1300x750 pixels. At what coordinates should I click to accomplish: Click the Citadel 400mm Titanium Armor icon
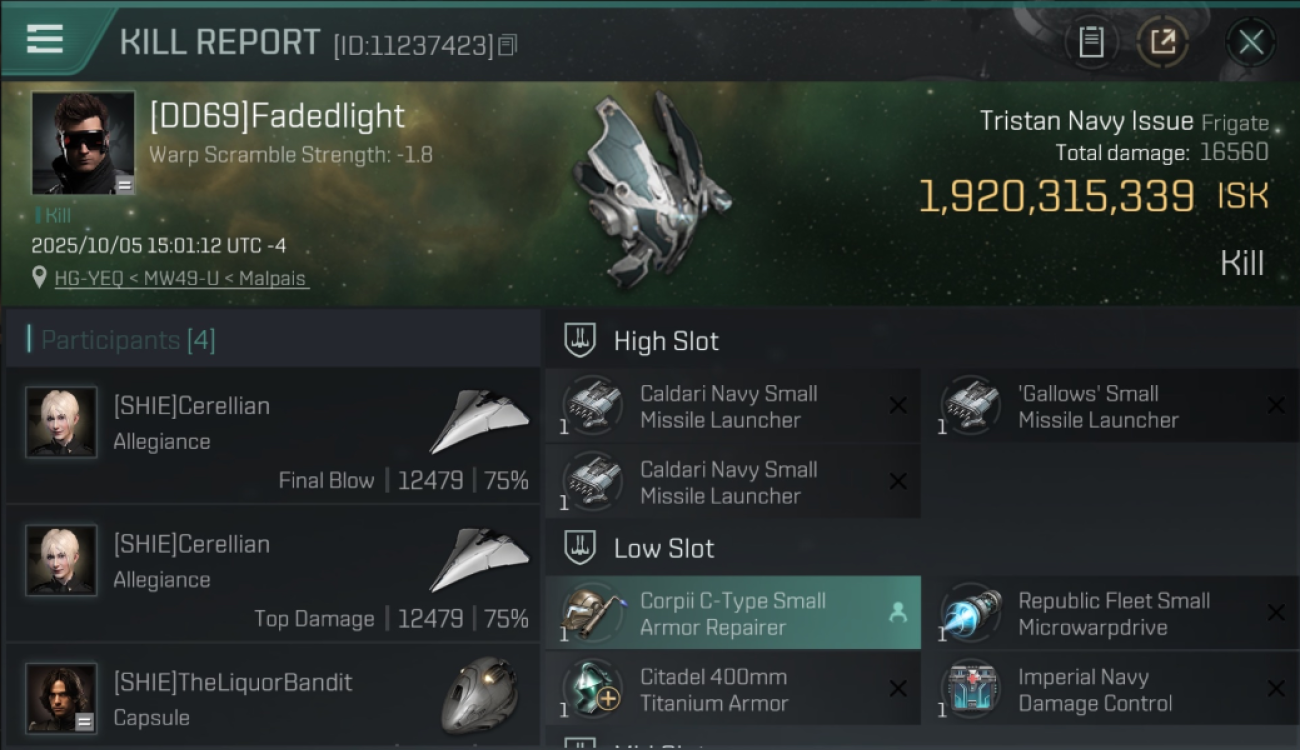593,690
